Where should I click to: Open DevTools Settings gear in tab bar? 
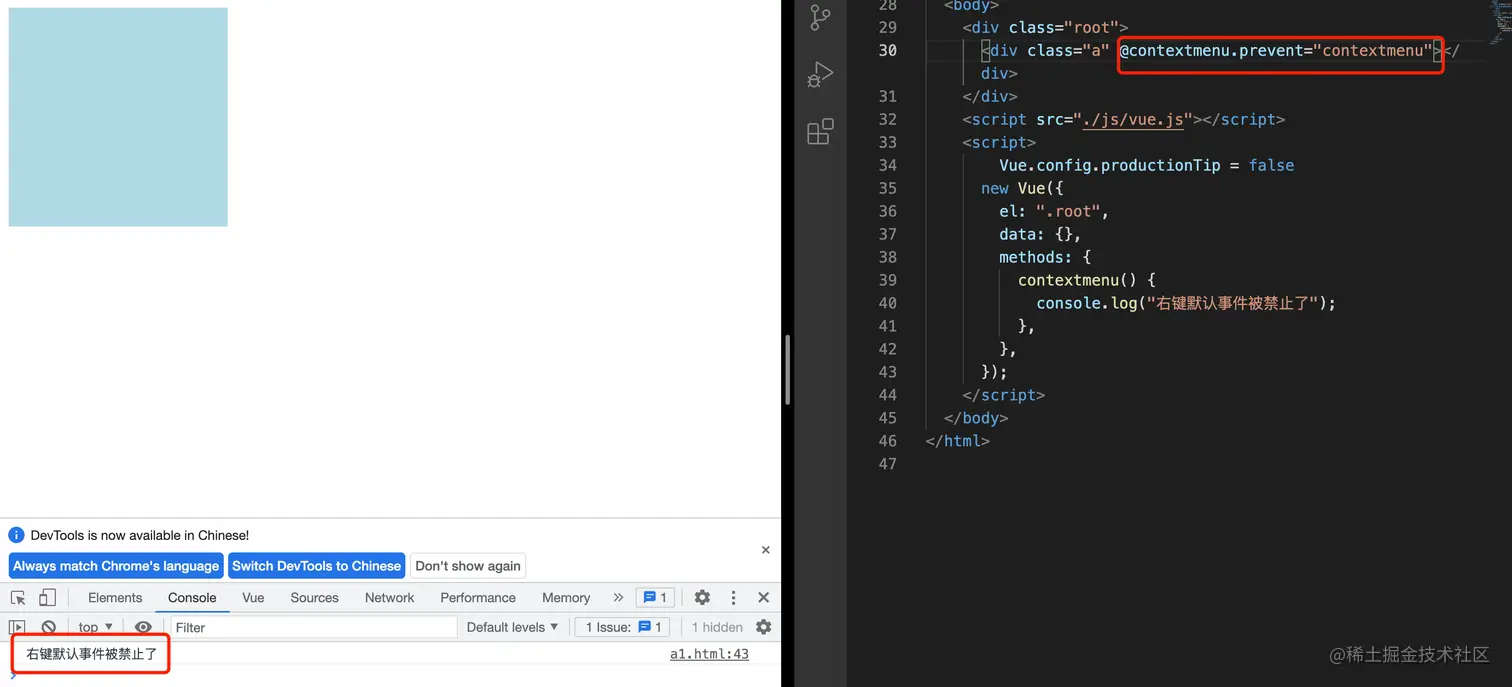point(702,597)
